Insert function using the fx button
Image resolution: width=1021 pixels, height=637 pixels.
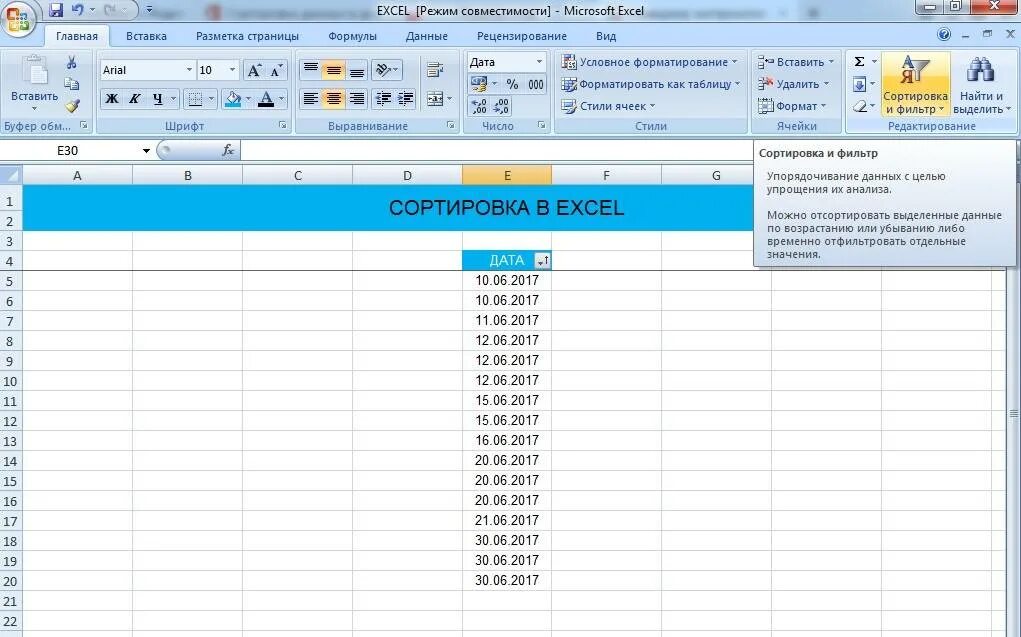click(228, 150)
